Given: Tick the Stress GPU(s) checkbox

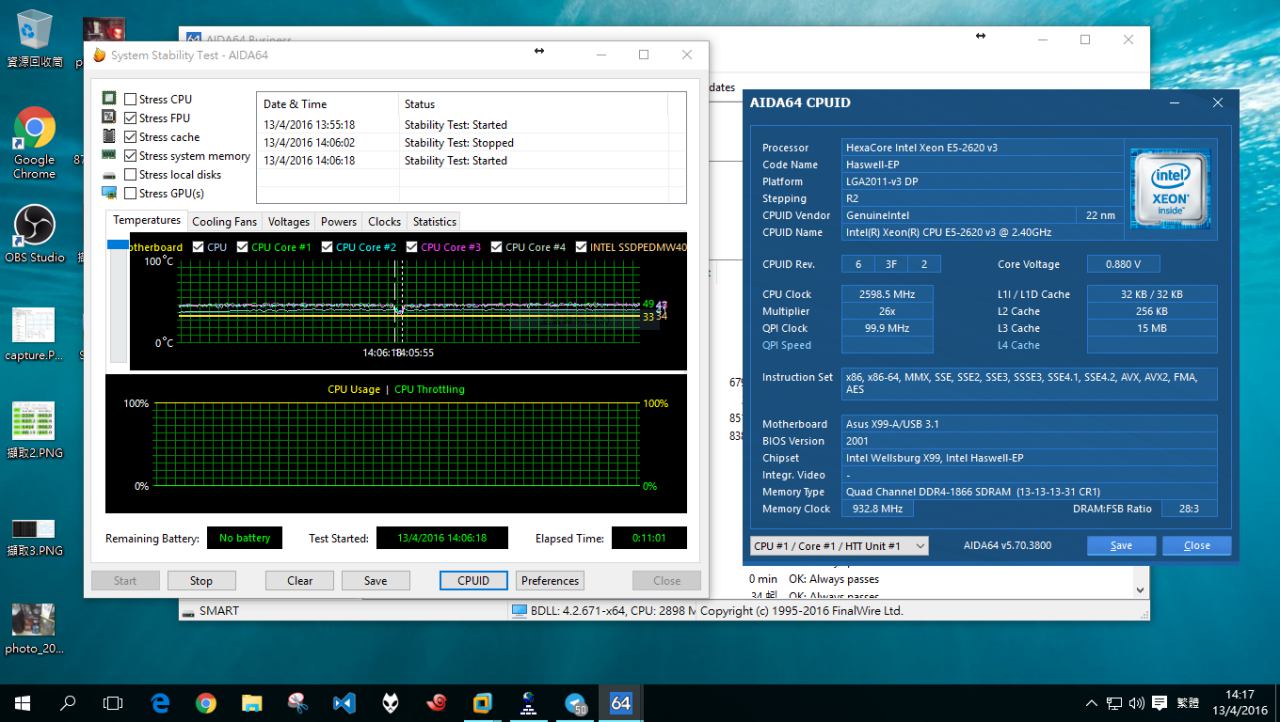Looking at the screenshot, I should 130,193.
